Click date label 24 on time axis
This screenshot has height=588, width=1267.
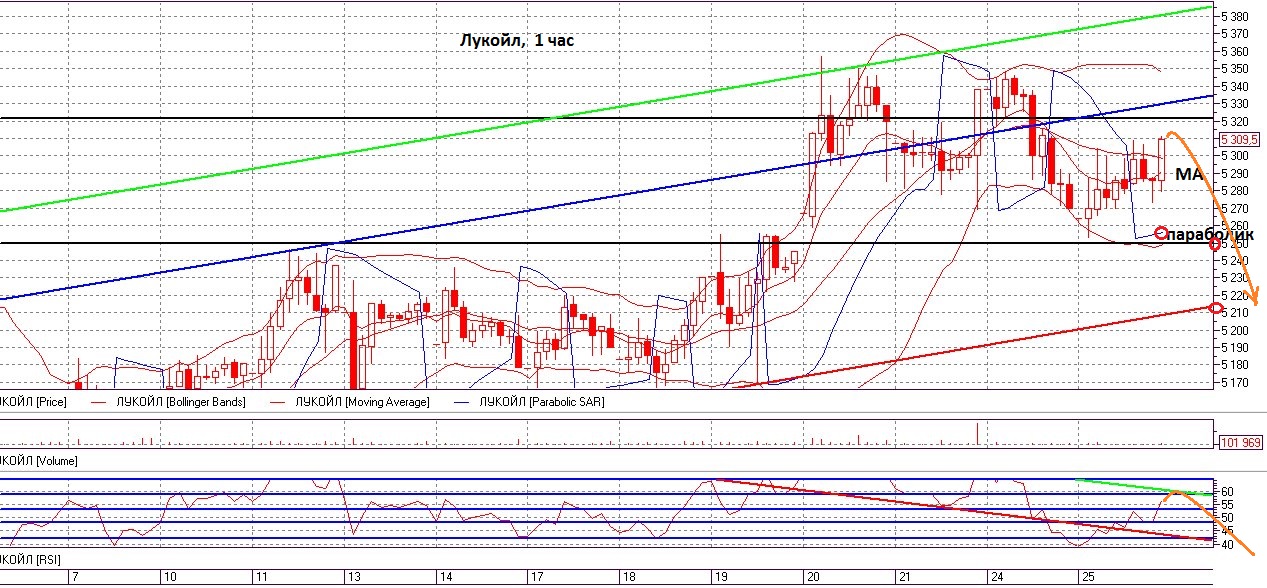point(997,578)
